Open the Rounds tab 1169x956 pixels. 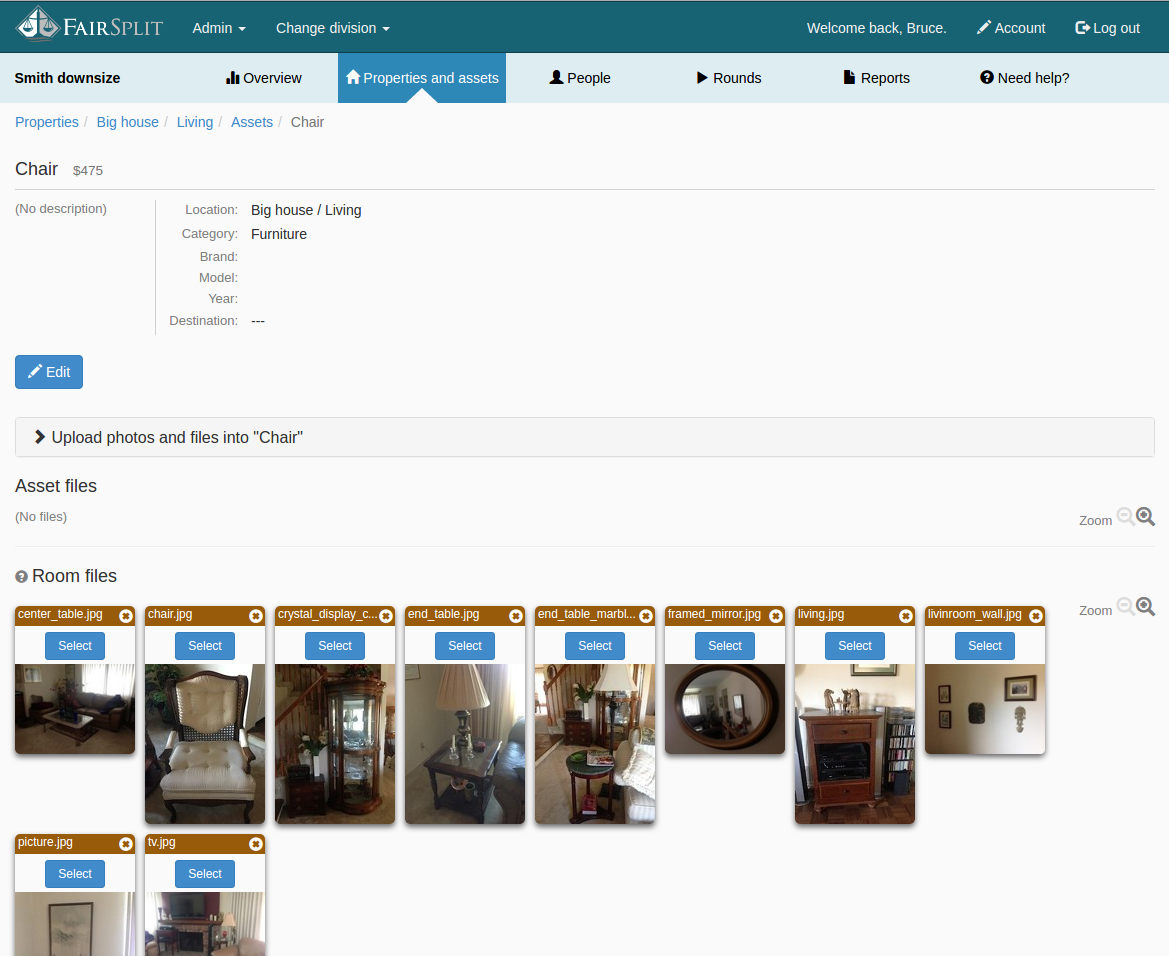coord(729,78)
